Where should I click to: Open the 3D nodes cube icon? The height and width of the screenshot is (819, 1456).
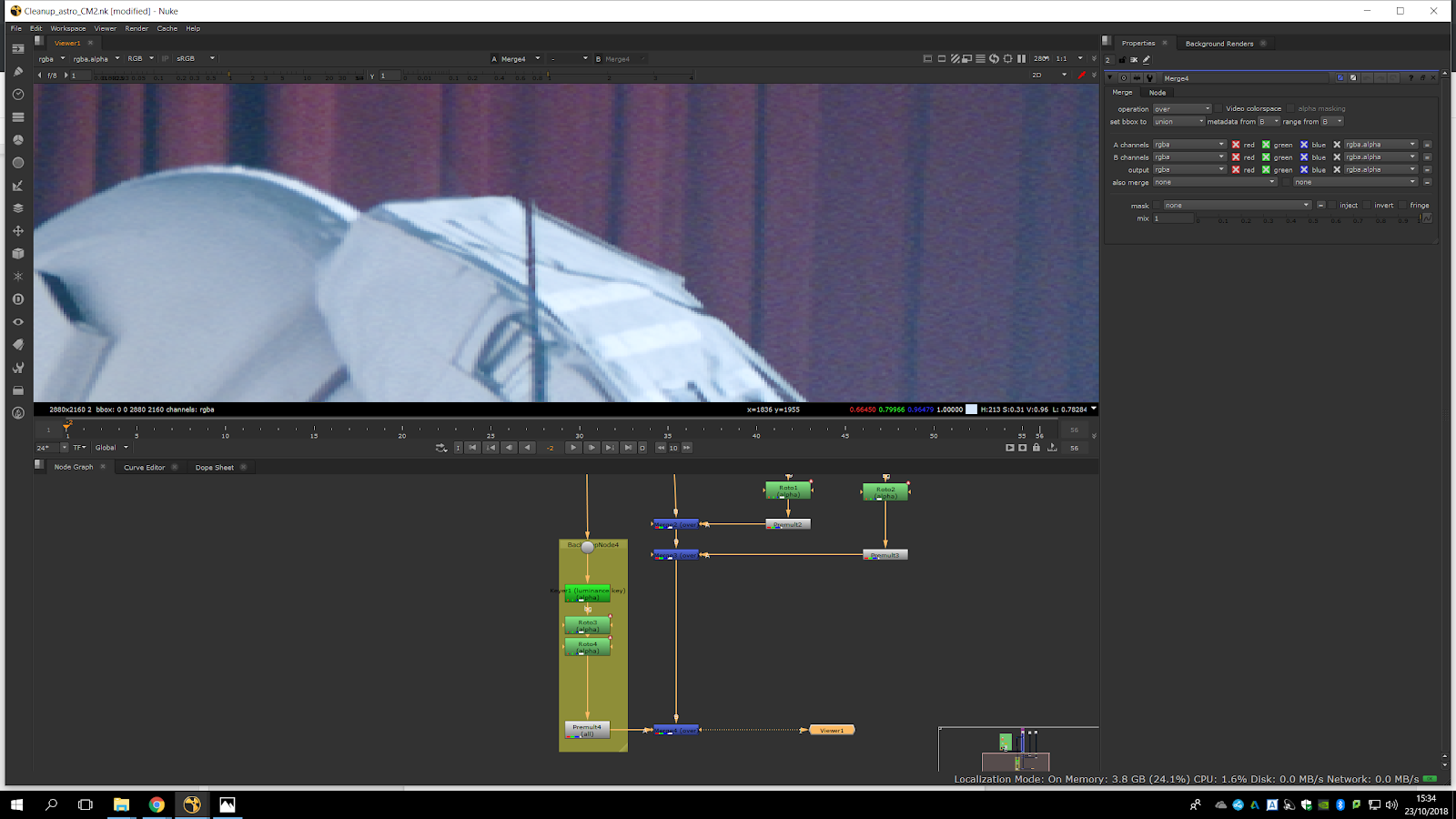click(x=17, y=254)
